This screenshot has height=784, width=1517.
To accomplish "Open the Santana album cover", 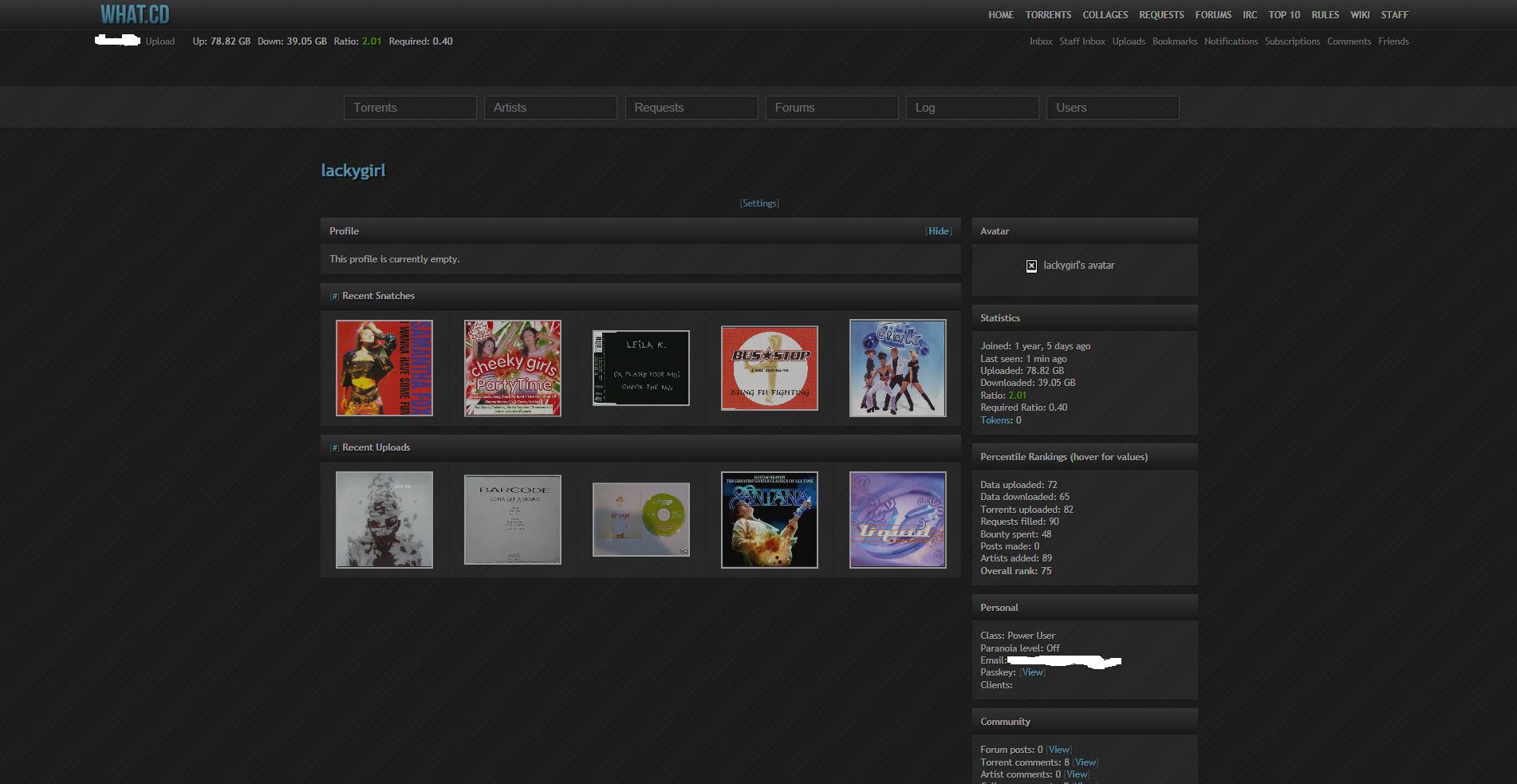I will click(770, 520).
